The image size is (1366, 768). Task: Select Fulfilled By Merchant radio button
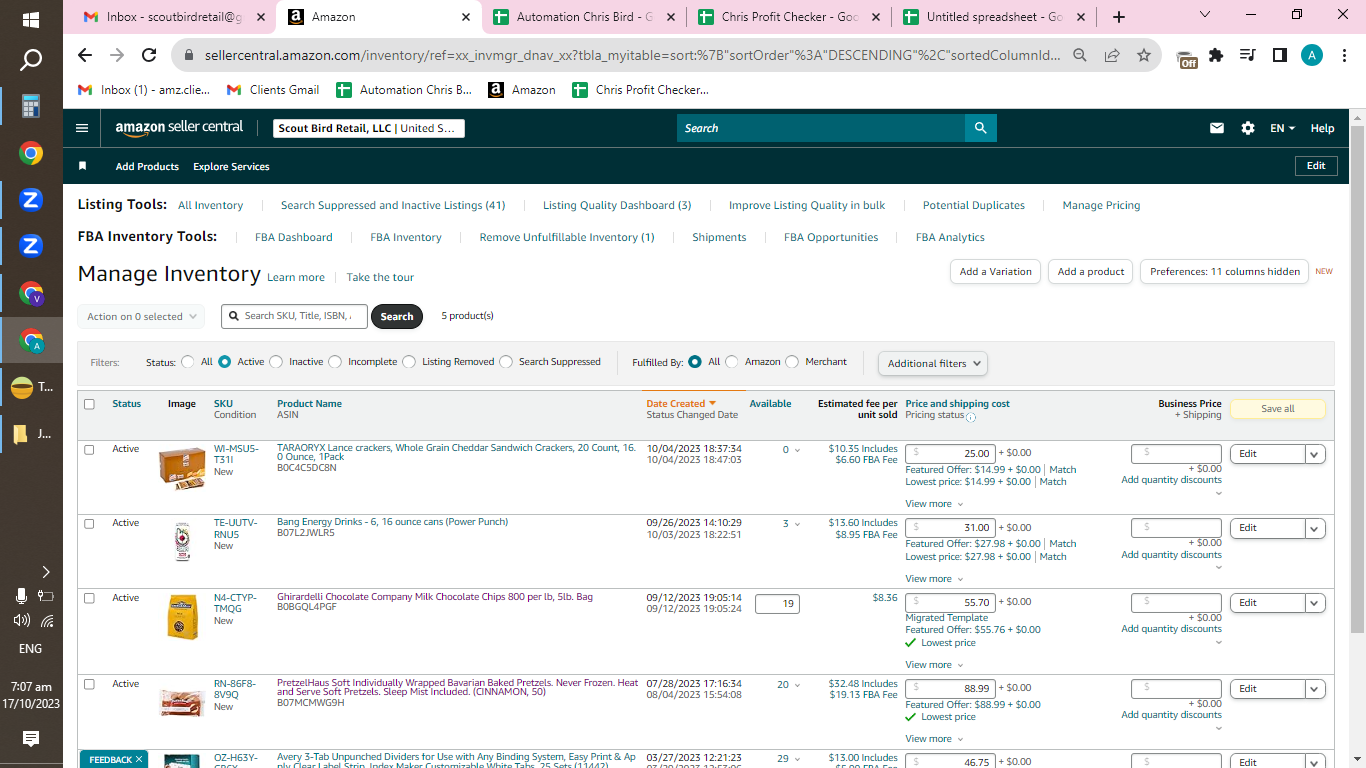[792, 362]
